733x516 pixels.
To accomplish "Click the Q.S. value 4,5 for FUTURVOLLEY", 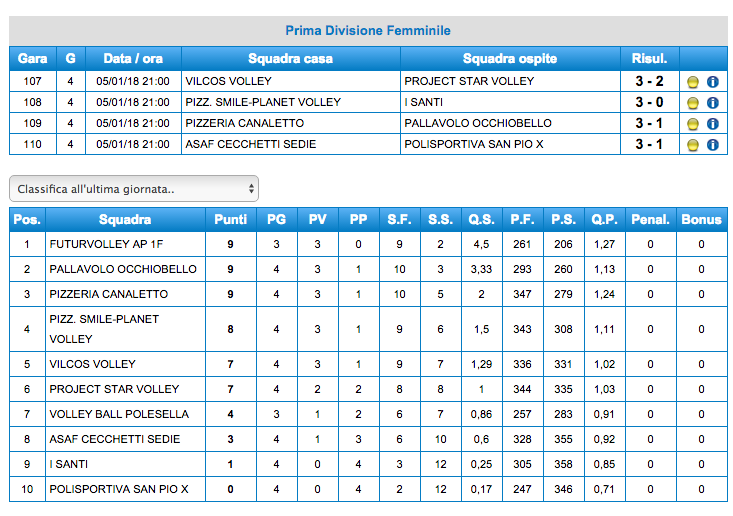I will tap(481, 244).
